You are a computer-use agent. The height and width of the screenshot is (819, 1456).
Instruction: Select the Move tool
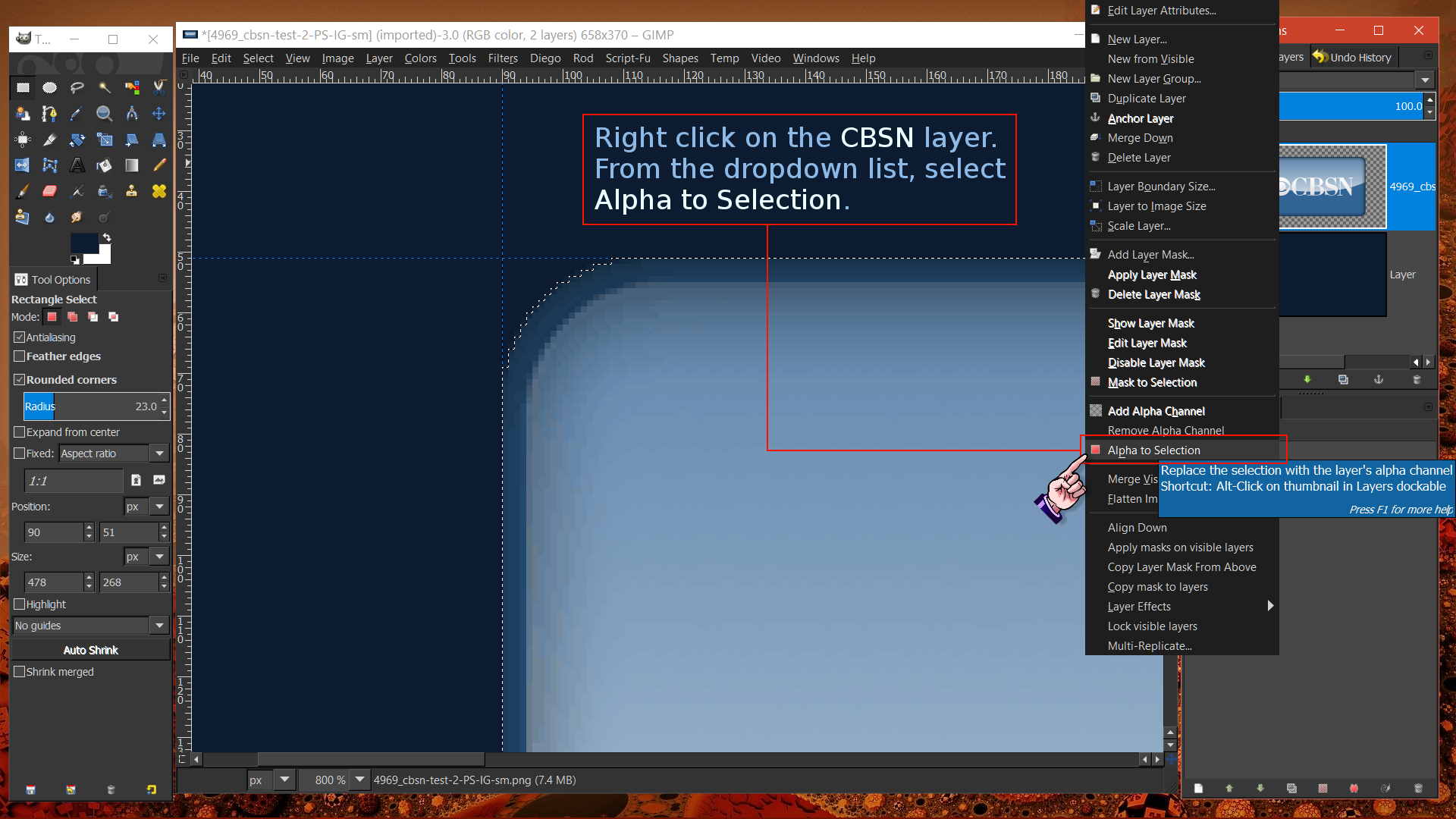point(159,114)
